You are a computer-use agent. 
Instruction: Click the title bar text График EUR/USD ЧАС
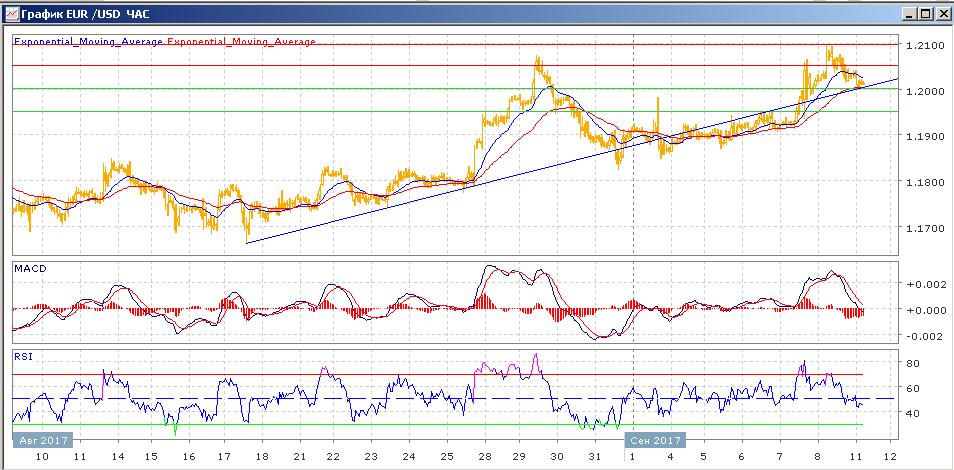click(x=85, y=13)
